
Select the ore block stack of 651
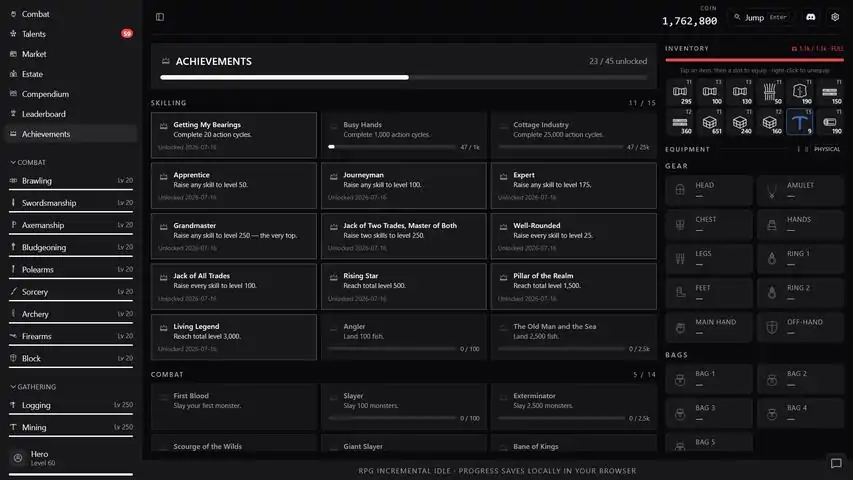click(709, 122)
